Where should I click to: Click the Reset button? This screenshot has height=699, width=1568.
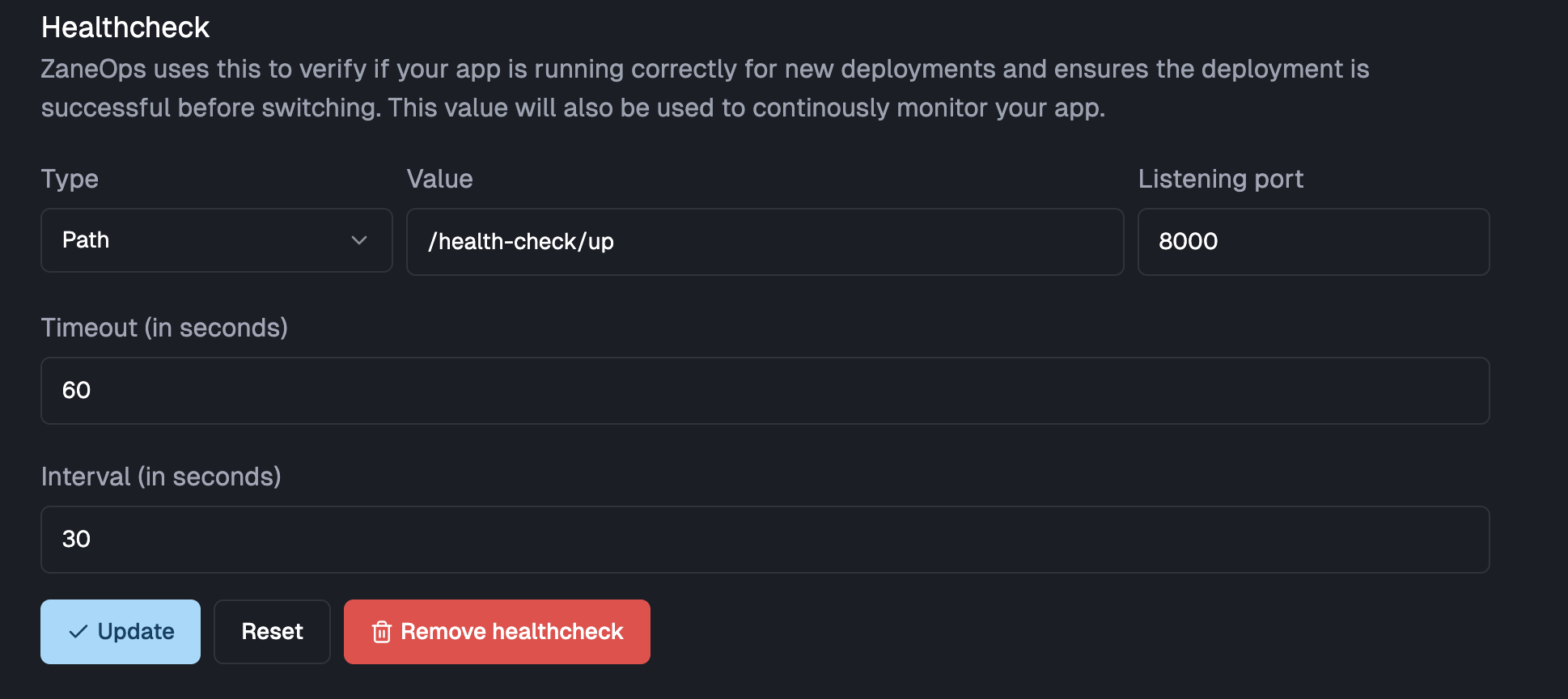pyautogui.click(x=272, y=632)
